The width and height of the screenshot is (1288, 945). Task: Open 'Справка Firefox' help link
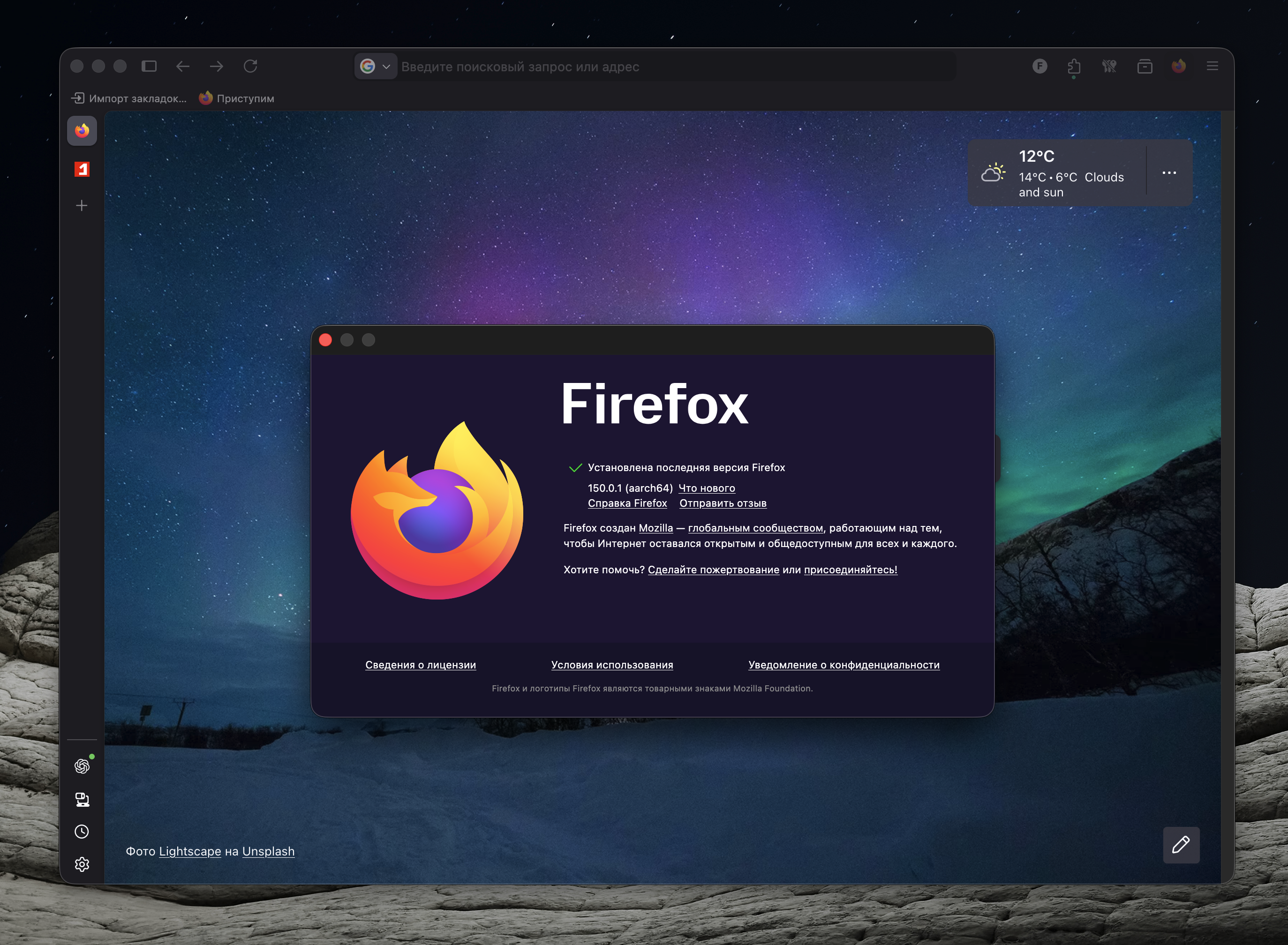(x=627, y=503)
